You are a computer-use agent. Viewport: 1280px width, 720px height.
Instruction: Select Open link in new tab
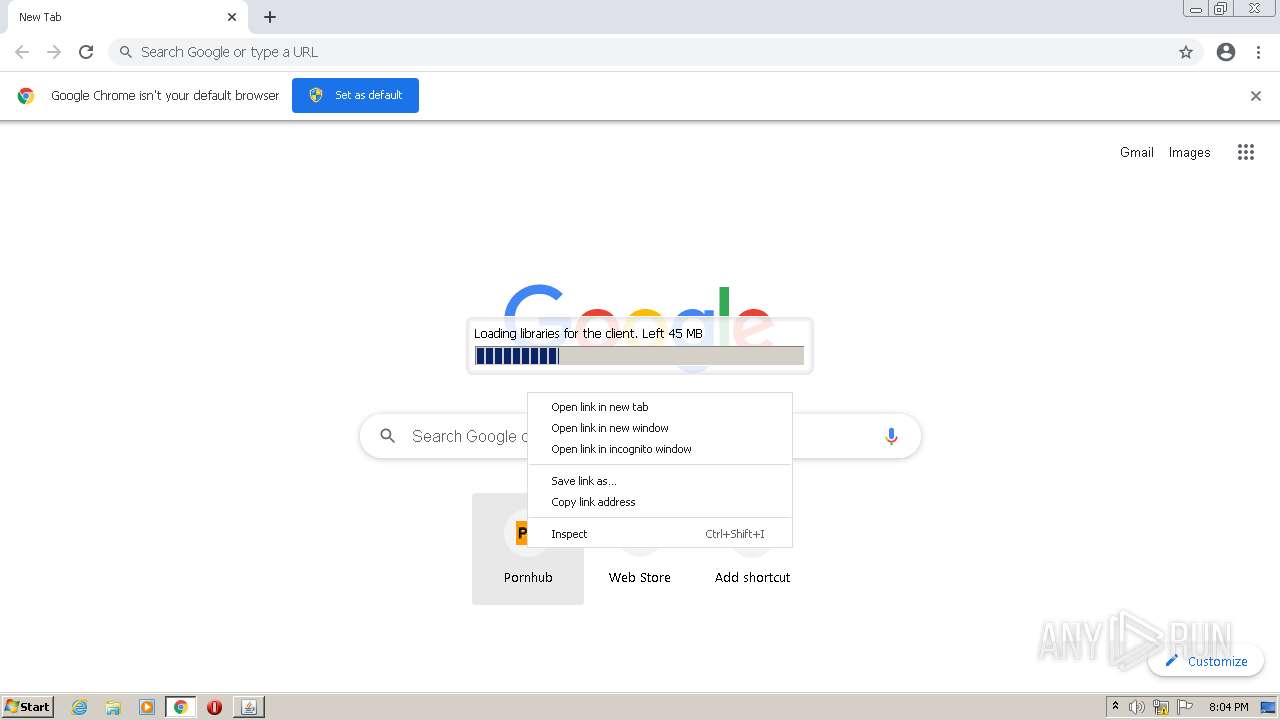[x=660, y=407]
